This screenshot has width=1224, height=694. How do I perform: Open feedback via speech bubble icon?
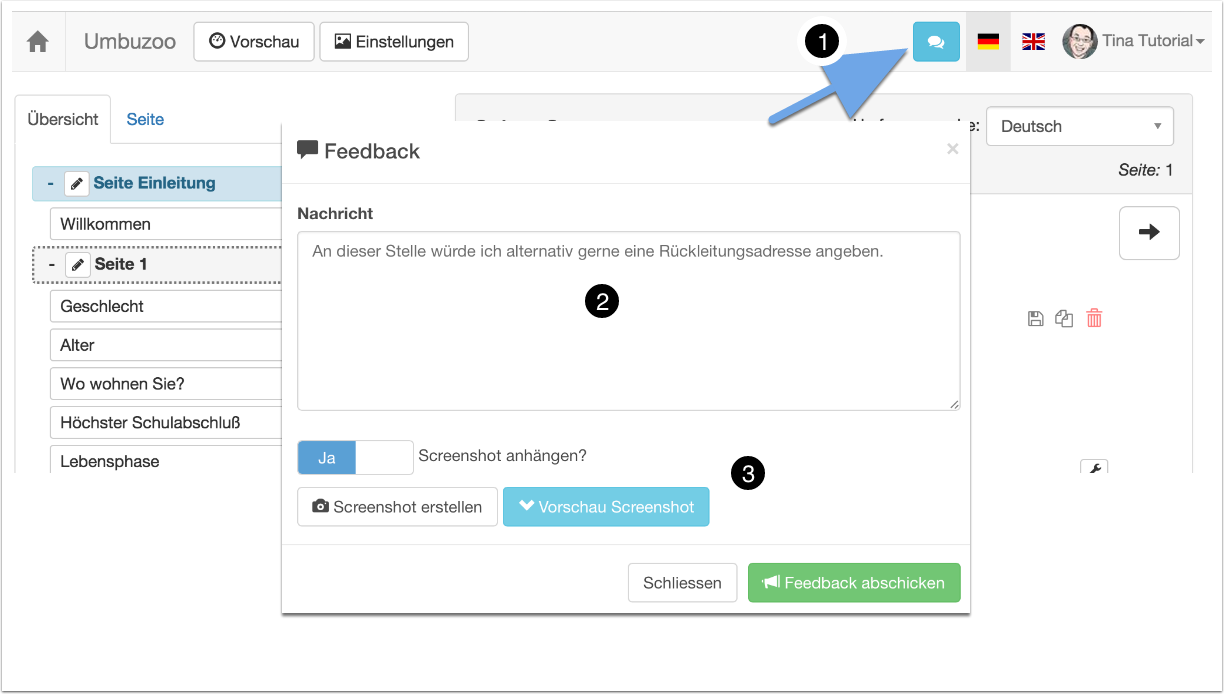[x=935, y=42]
